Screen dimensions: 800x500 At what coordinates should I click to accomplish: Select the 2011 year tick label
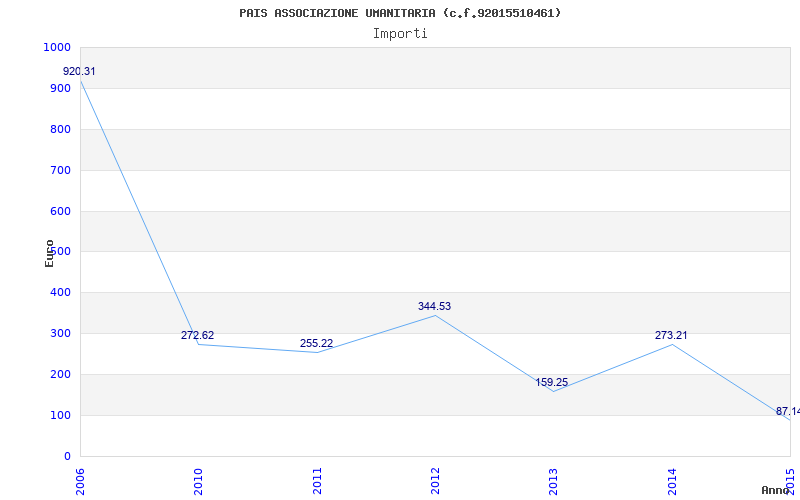[318, 479]
